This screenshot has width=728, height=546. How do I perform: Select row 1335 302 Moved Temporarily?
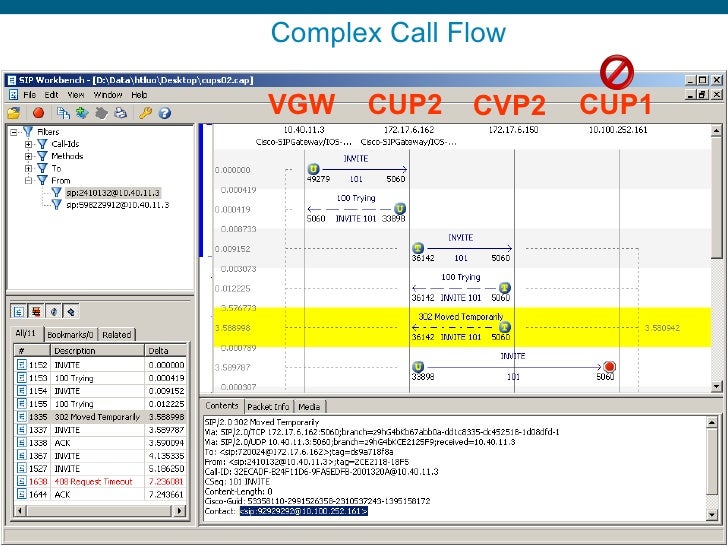[x=100, y=416]
